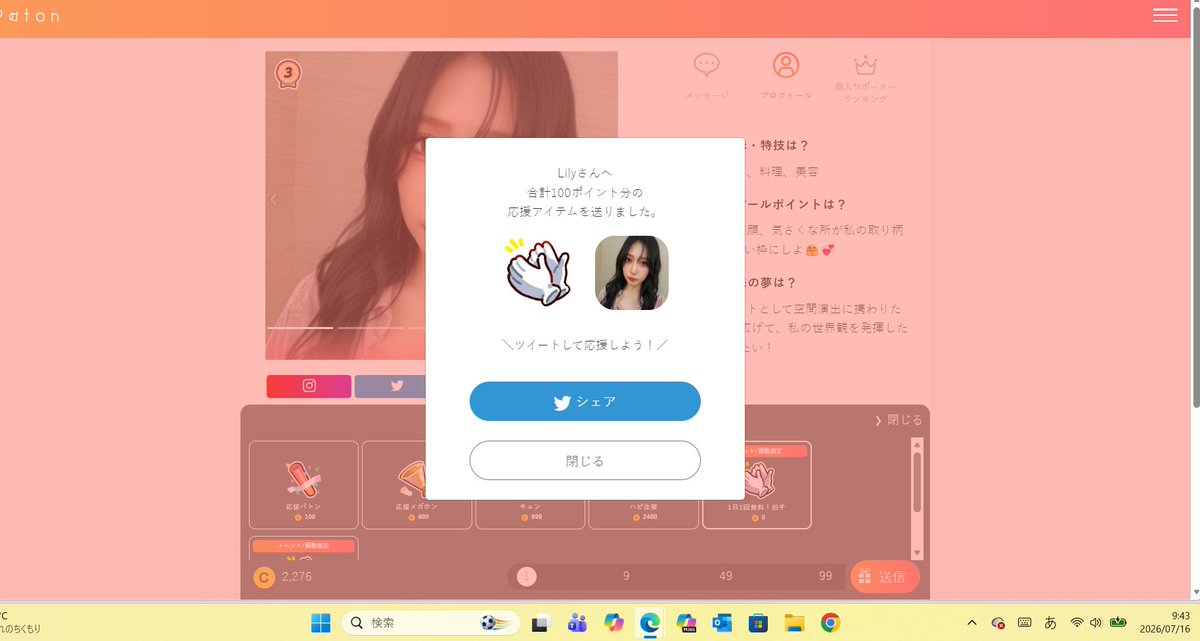Select quantity 1 on the count selector
This screenshot has width=1200, height=641.
527,576
